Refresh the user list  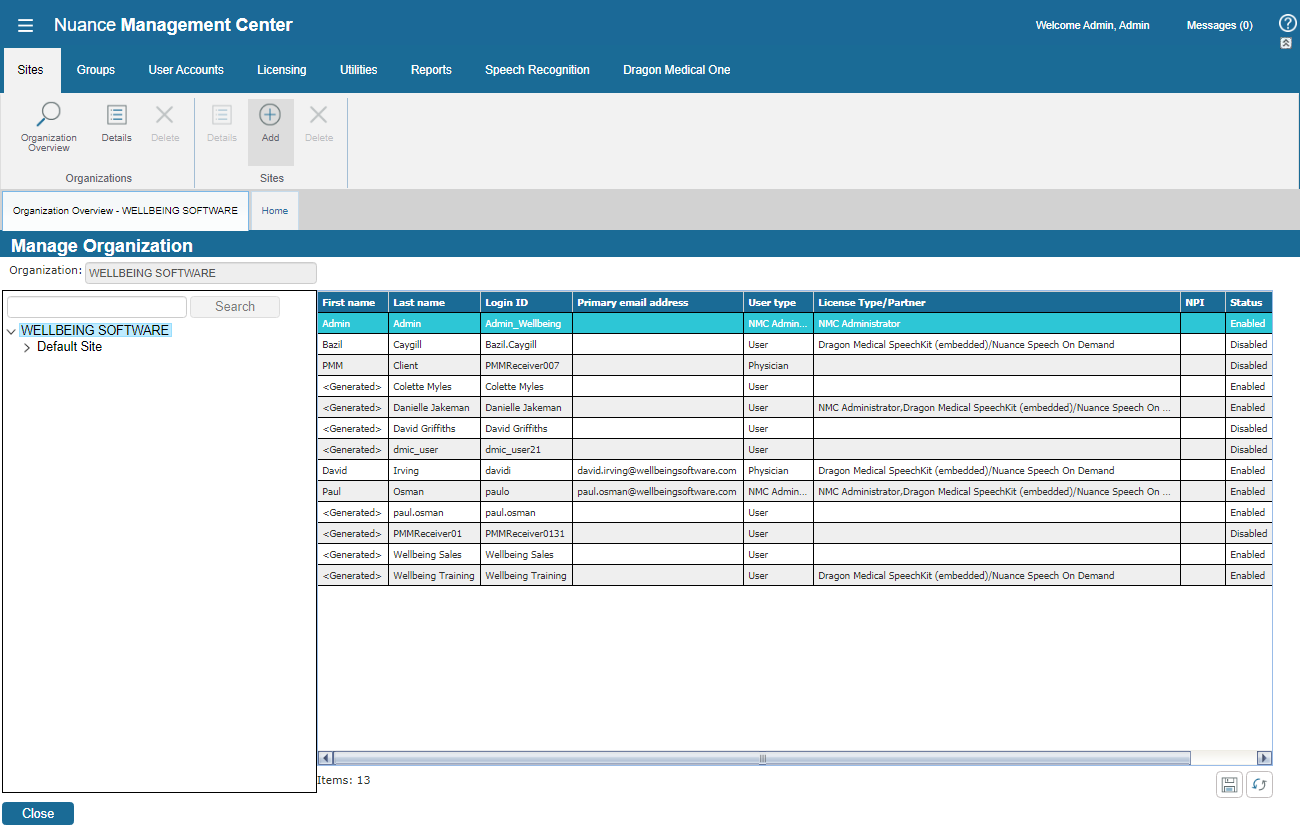[x=1260, y=785]
